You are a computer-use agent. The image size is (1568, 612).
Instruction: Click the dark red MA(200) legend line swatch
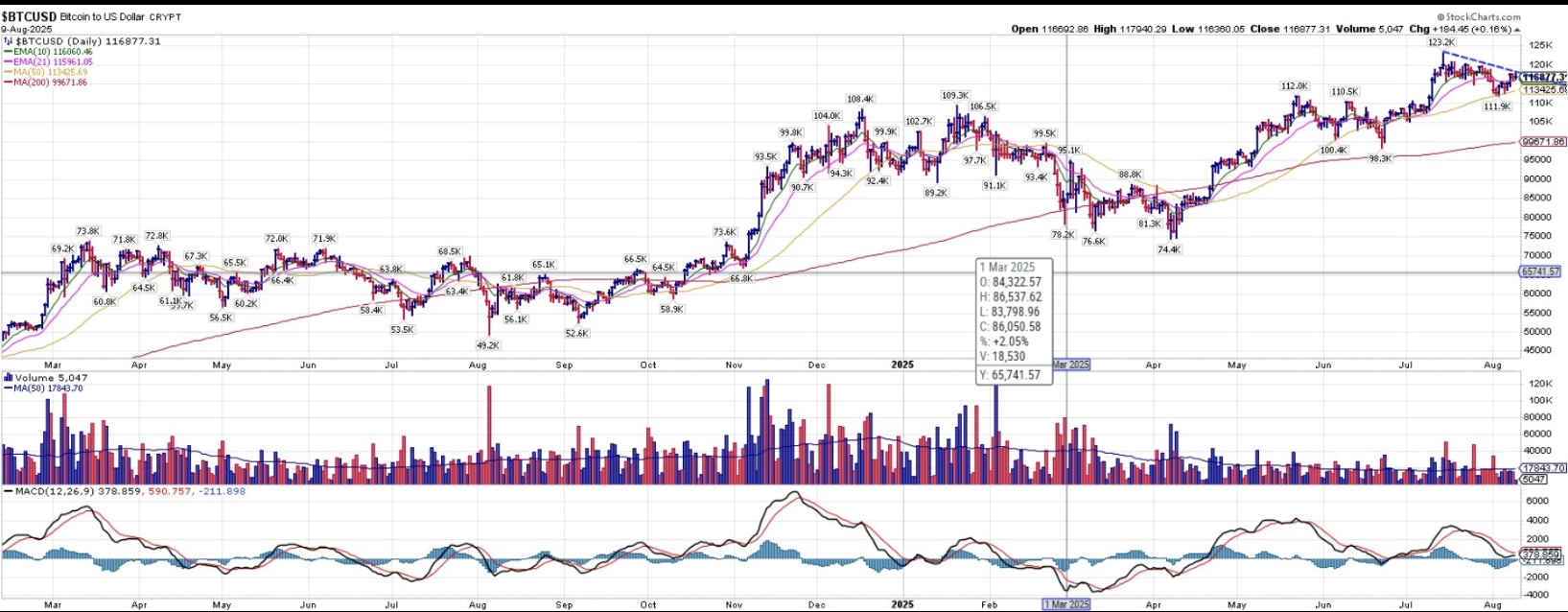coord(7,82)
